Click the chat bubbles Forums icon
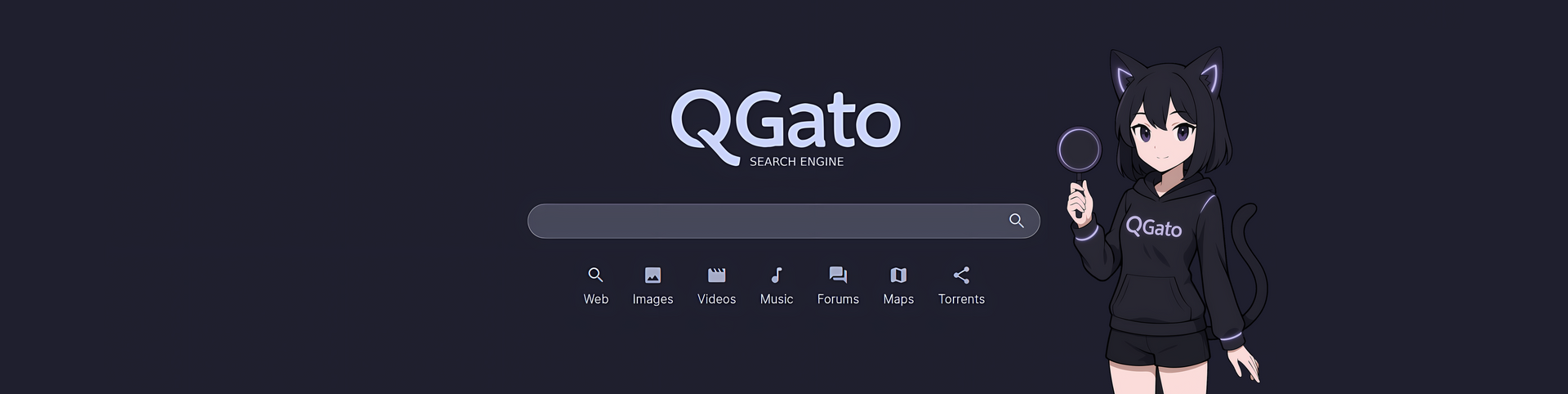Image resolution: width=1568 pixels, height=394 pixels. coord(838,275)
